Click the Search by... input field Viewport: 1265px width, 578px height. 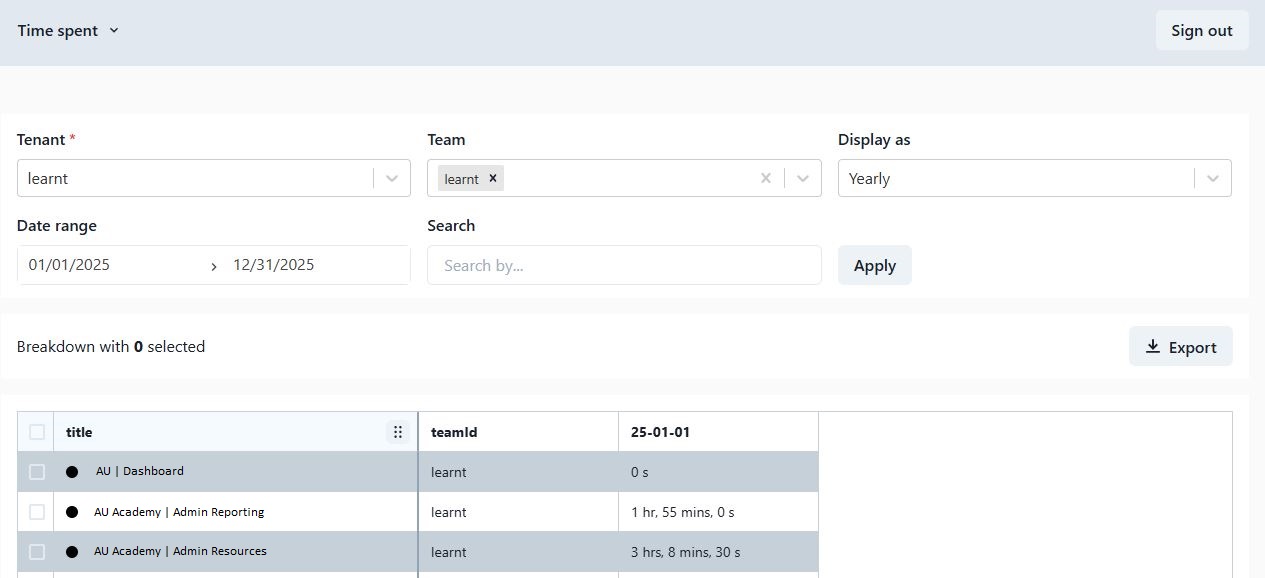pos(624,265)
